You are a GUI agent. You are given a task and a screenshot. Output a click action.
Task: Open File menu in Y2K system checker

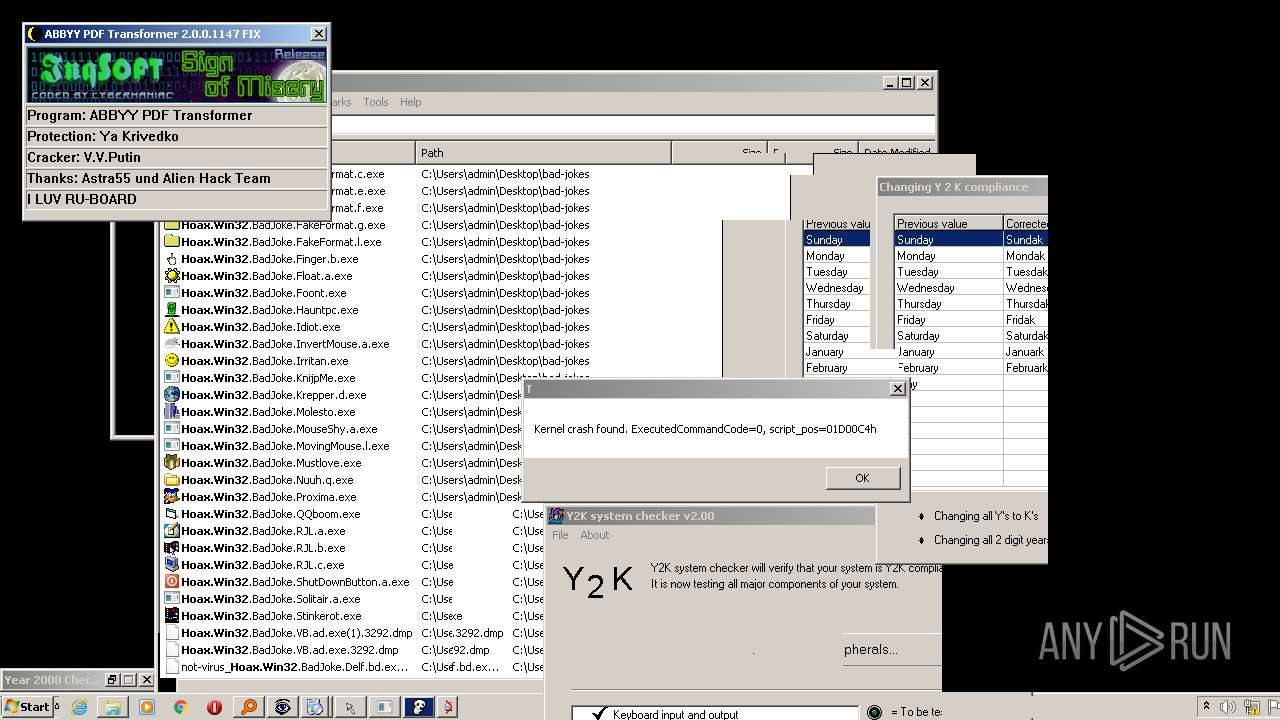pos(560,535)
